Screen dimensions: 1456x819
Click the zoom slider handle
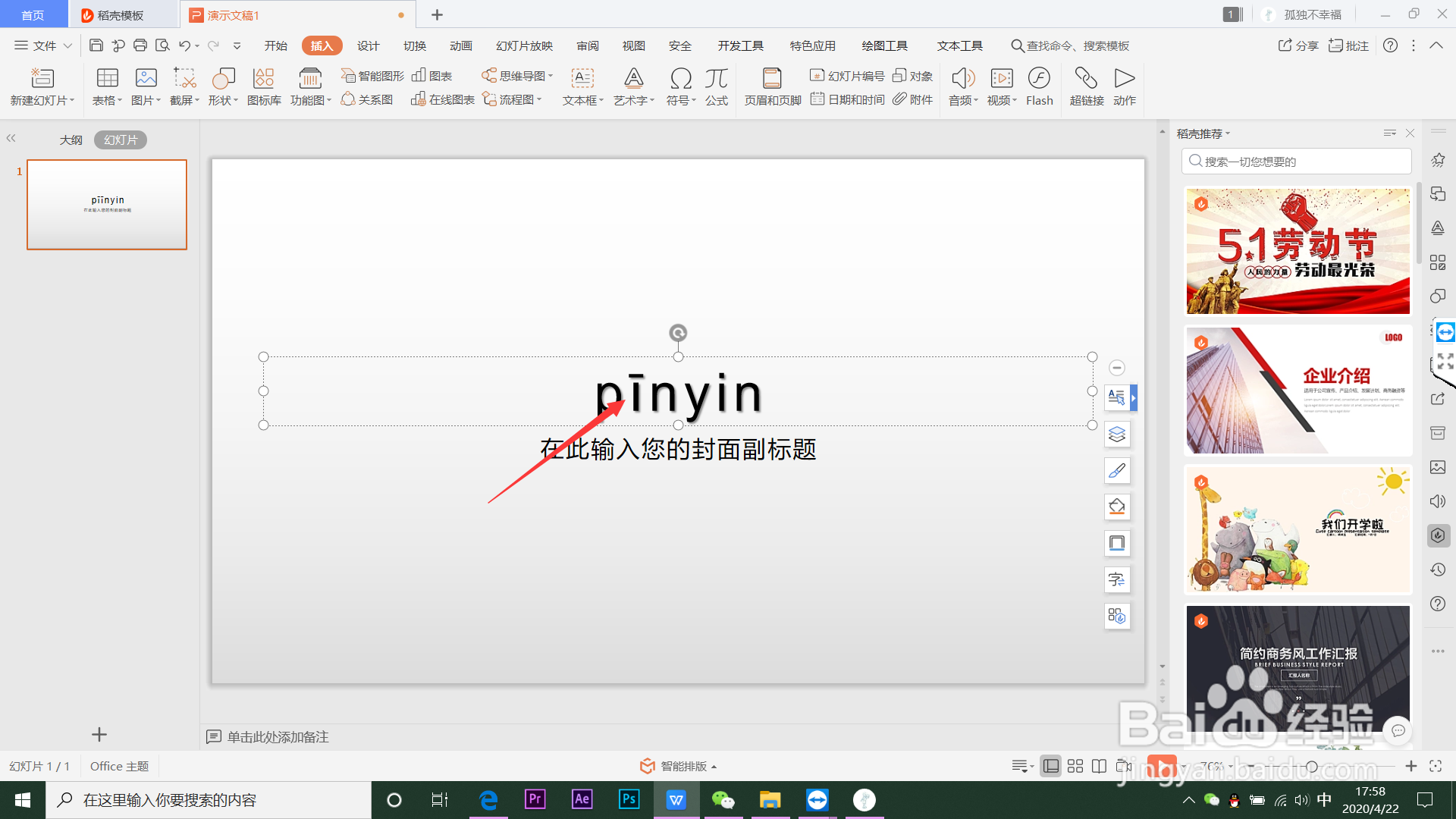click(1312, 766)
